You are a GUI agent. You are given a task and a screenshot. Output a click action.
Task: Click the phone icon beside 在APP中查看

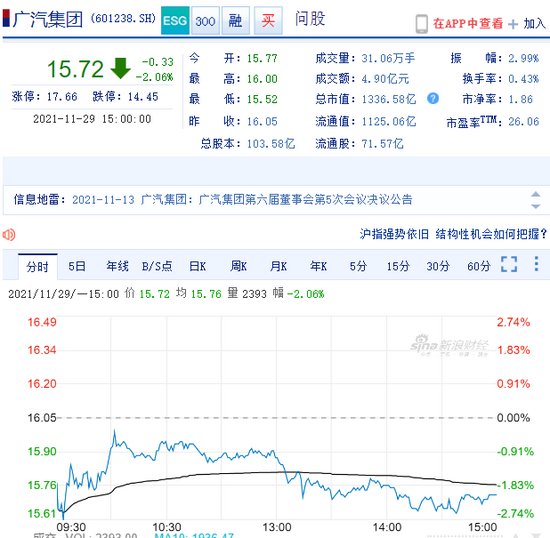pos(421,24)
